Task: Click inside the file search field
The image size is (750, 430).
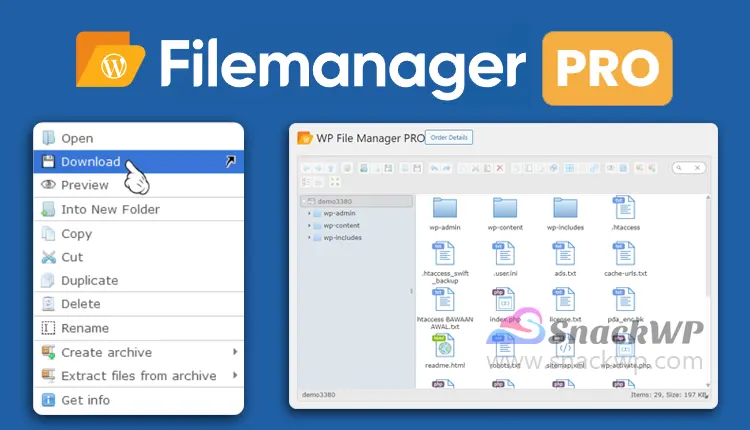Action: (689, 168)
